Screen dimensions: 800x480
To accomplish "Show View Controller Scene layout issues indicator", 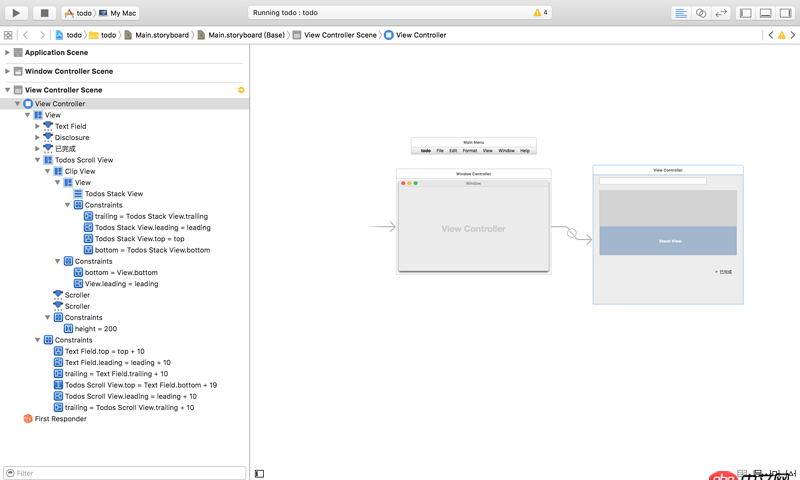I will [x=241, y=90].
